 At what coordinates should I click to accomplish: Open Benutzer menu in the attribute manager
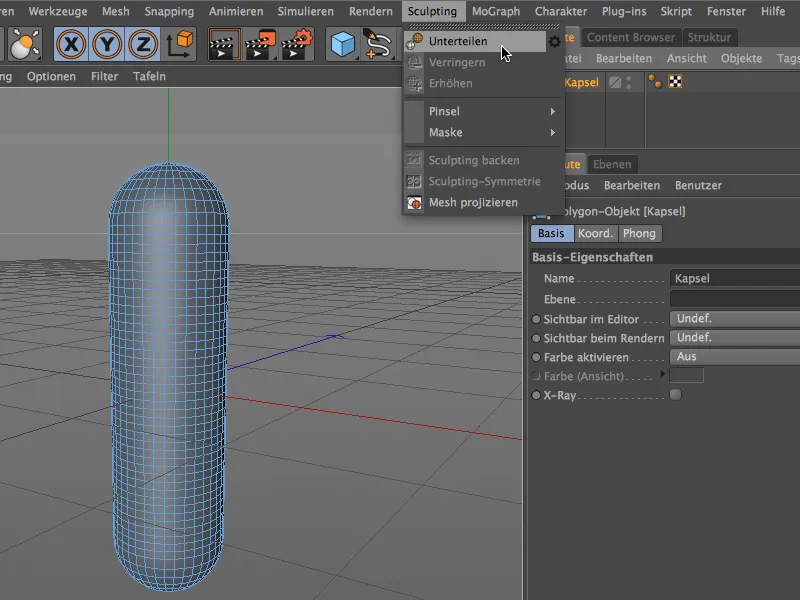[698, 186]
